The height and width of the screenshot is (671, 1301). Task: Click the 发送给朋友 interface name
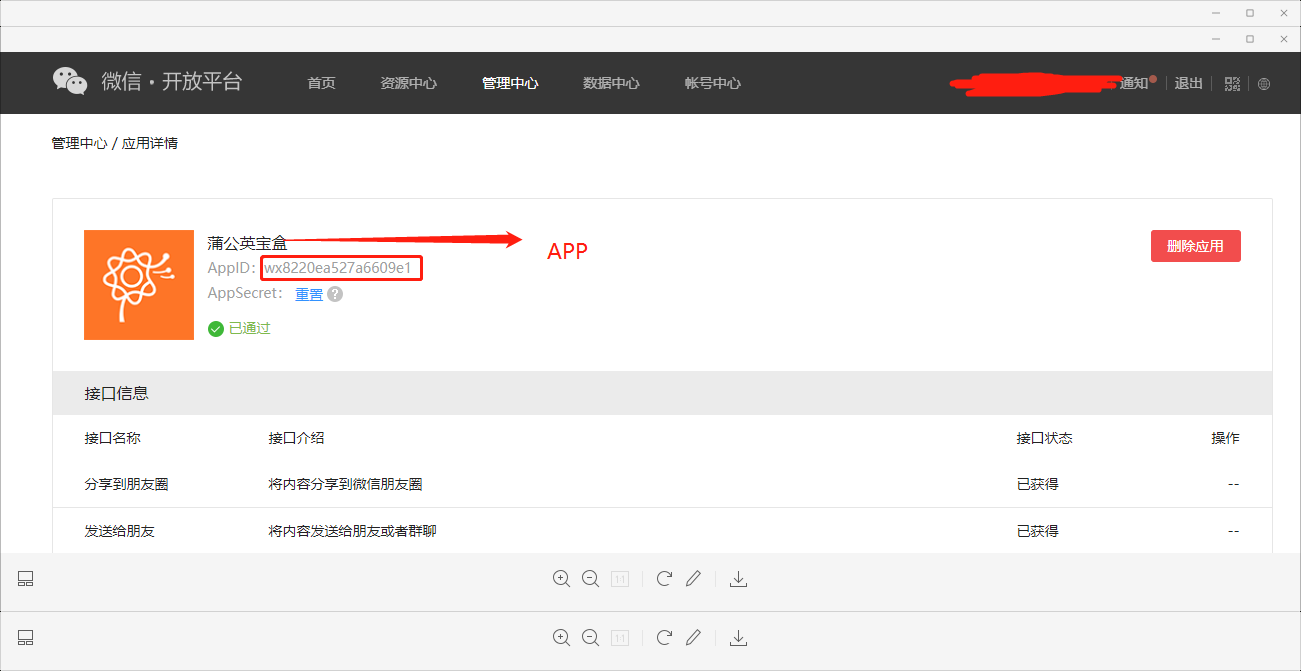point(119,531)
